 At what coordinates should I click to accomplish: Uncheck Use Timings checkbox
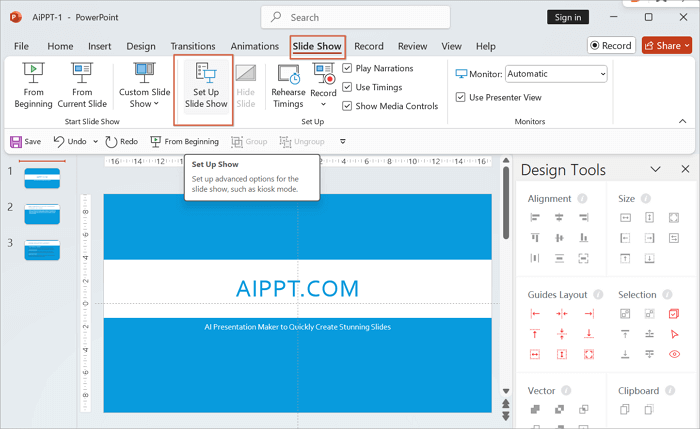(x=347, y=87)
